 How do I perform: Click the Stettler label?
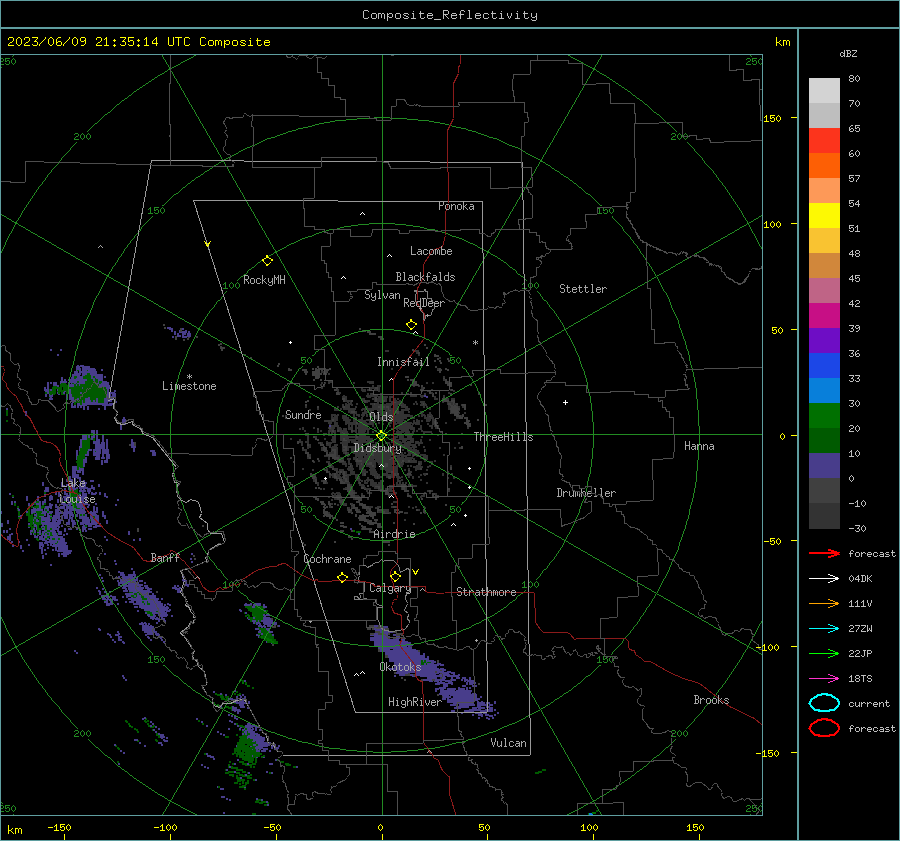click(x=583, y=289)
